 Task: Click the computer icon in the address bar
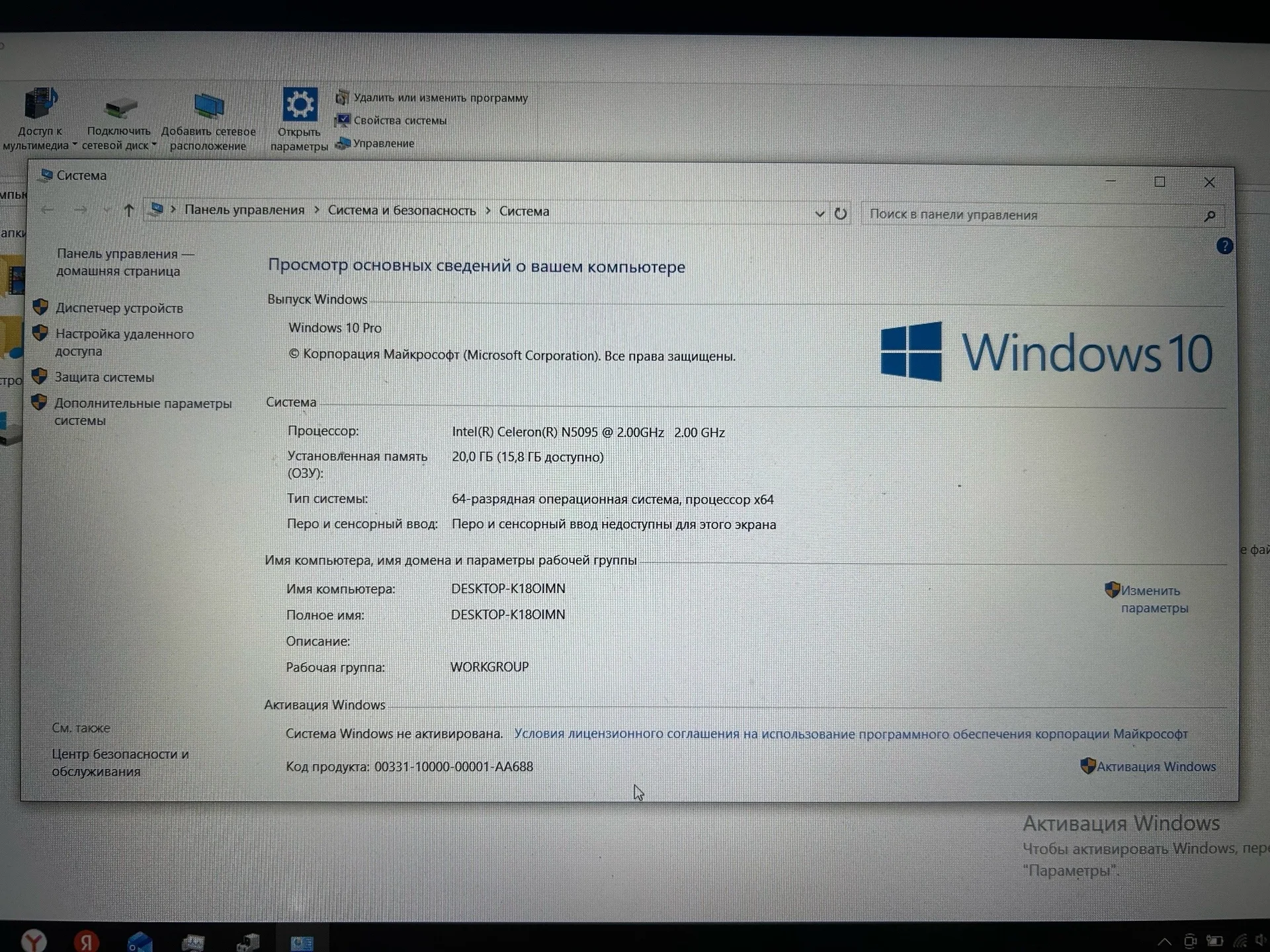pos(157,210)
